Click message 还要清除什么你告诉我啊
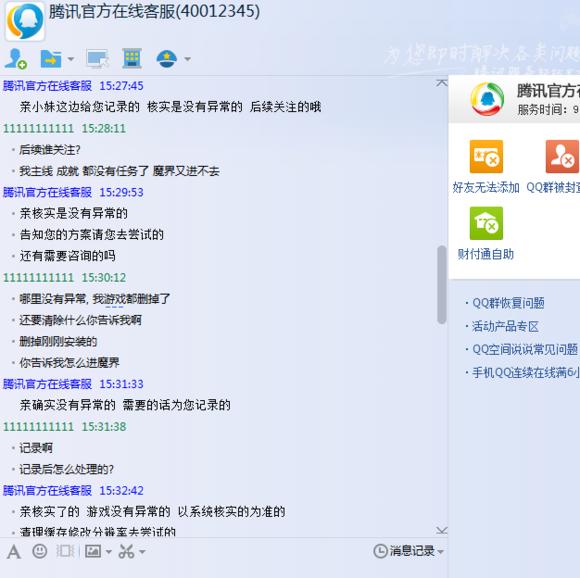This screenshot has width=580, height=578. [x=80, y=320]
